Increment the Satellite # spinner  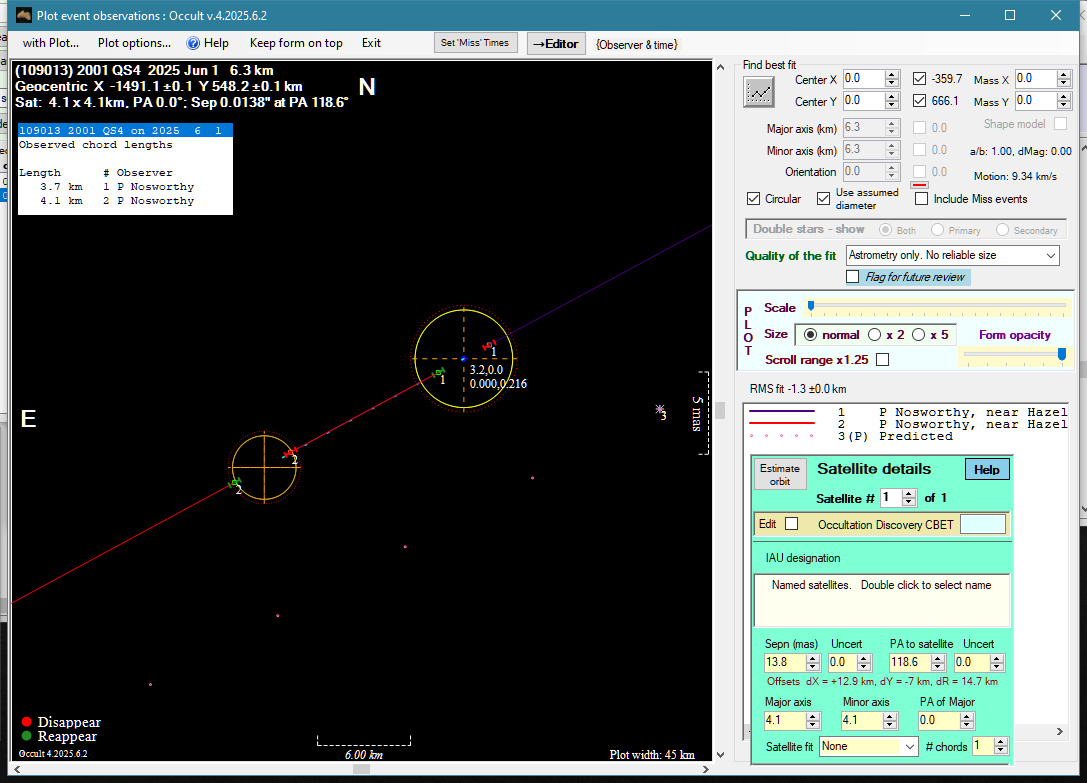tap(908, 493)
